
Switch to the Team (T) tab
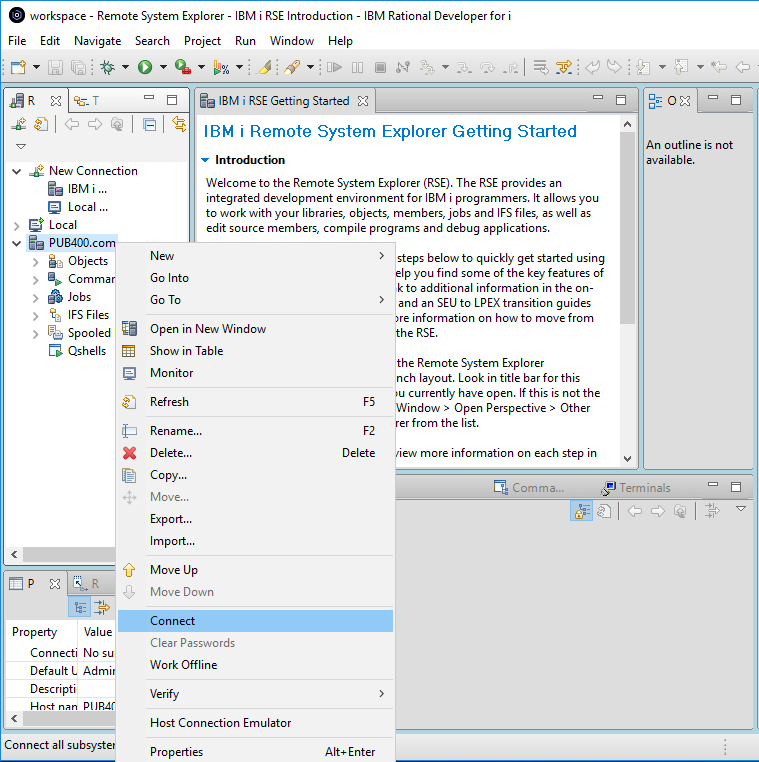(x=86, y=101)
